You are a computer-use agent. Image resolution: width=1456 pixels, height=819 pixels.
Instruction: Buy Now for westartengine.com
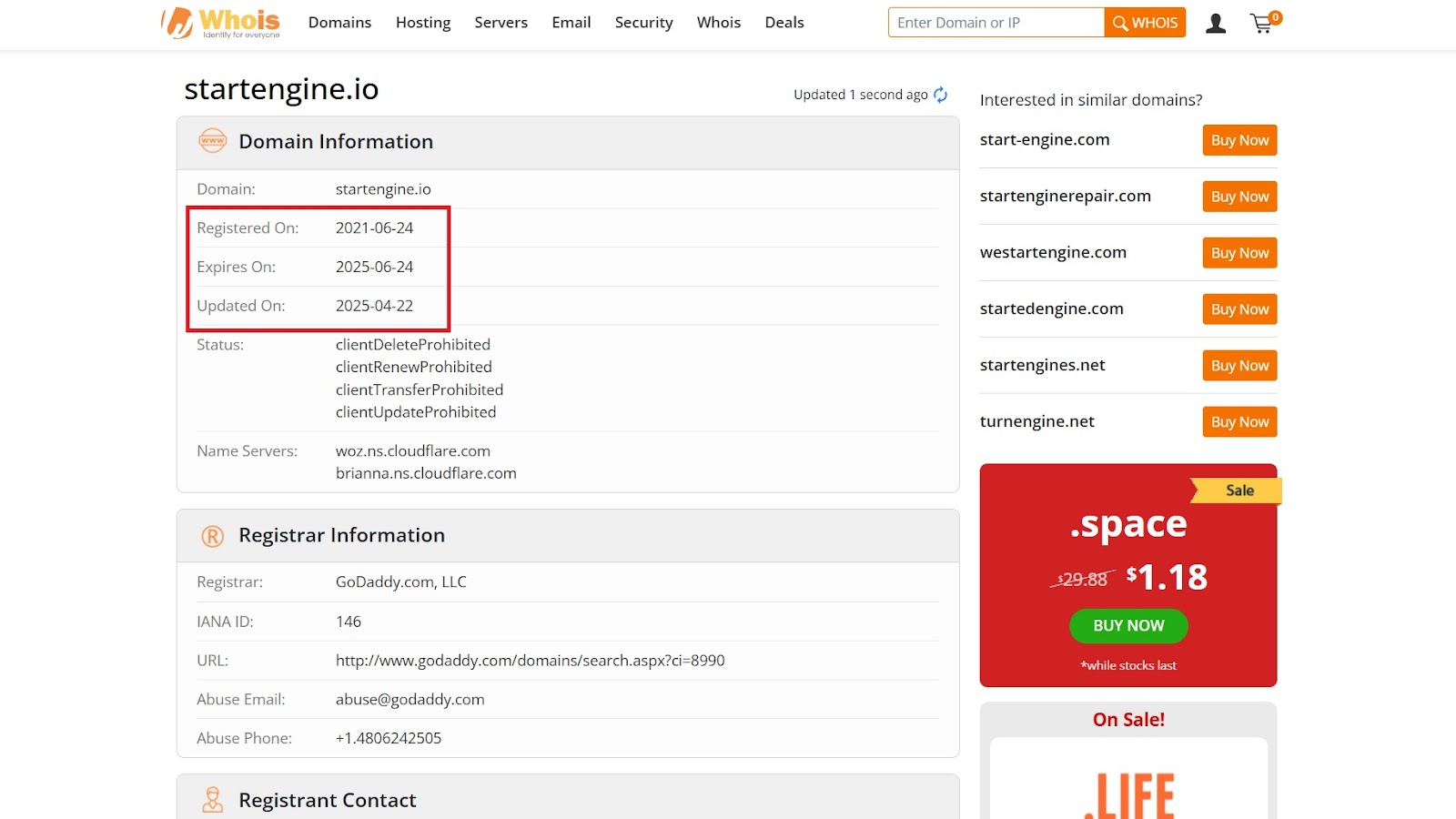coord(1239,253)
